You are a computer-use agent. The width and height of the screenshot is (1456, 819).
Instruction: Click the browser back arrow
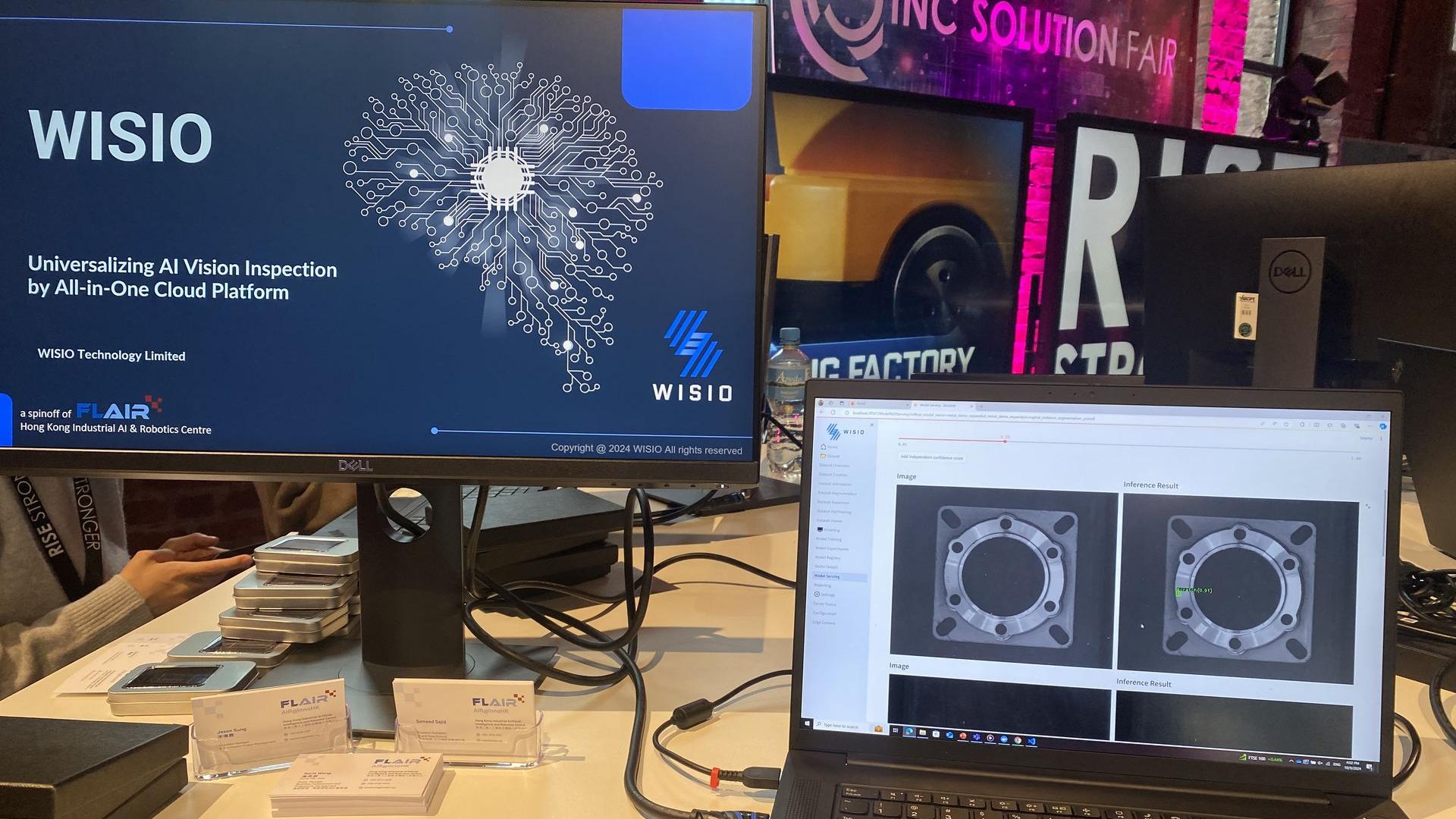click(821, 412)
